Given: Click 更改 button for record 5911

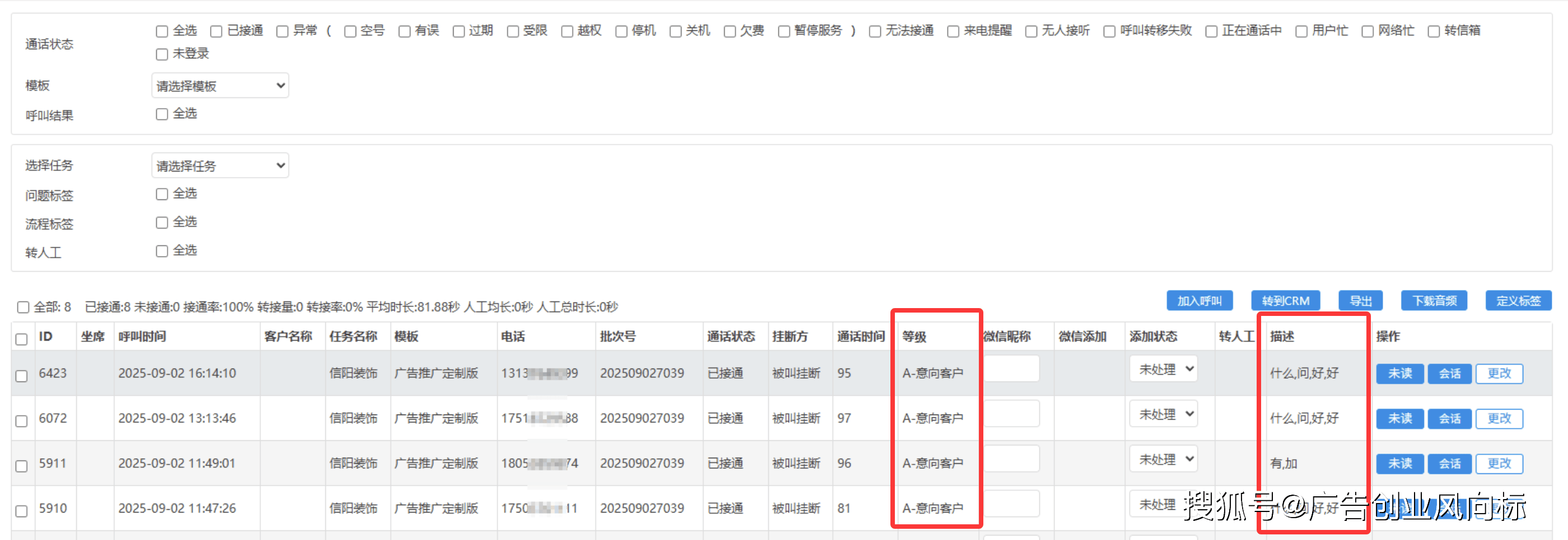Looking at the screenshot, I should pyautogui.click(x=1499, y=463).
